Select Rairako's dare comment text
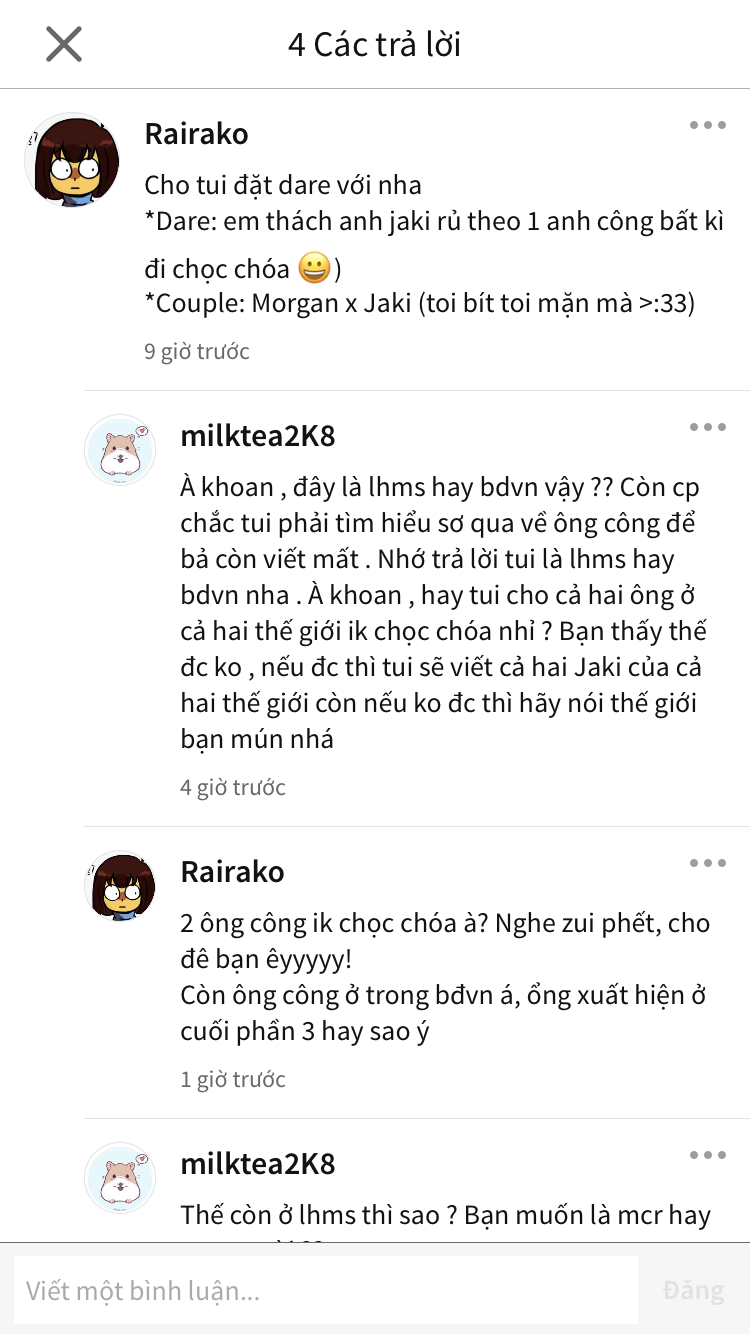Viewport: 750px width, 1334px height. coord(433,244)
